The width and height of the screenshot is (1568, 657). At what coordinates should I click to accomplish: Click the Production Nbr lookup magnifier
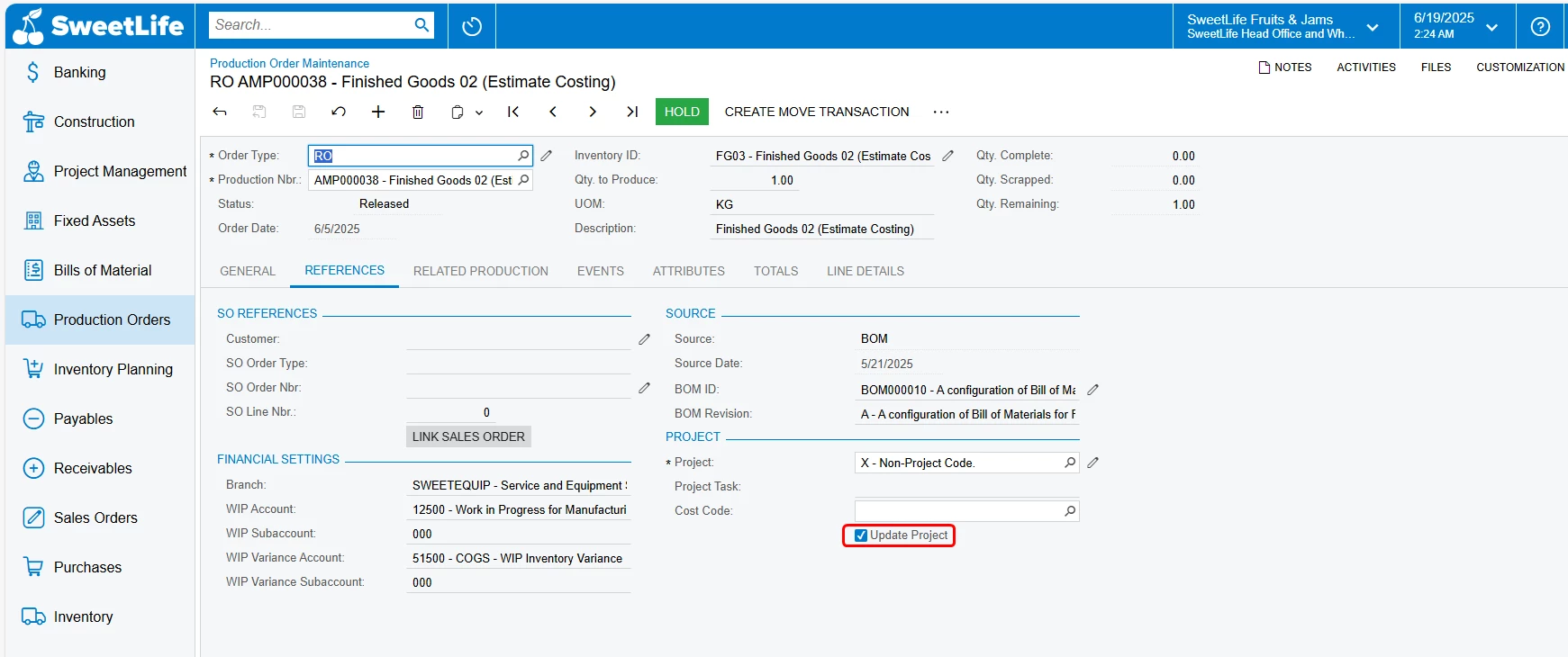pyautogui.click(x=523, y=180)
